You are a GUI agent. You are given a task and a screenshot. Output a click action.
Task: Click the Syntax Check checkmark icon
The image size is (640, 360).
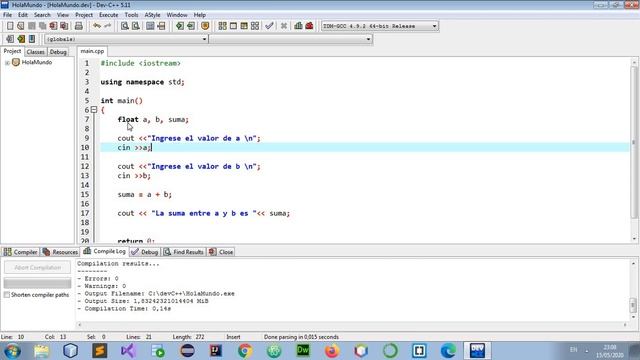pos(269,26)
